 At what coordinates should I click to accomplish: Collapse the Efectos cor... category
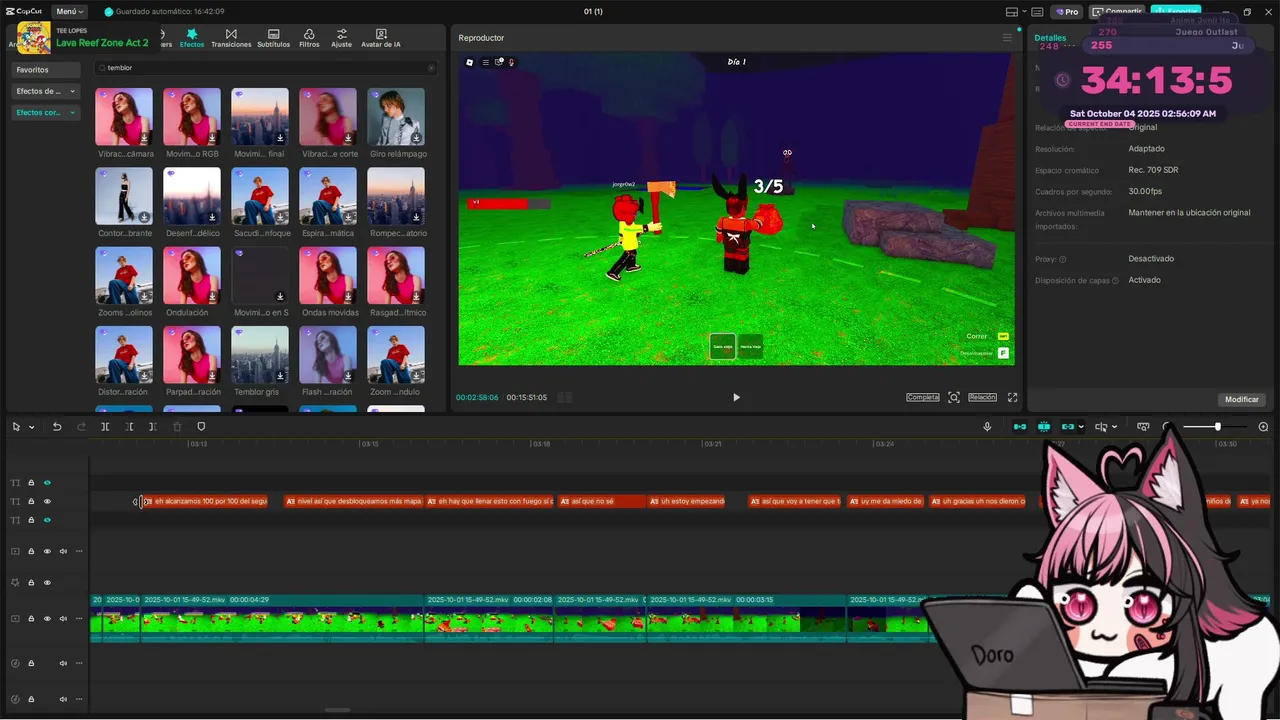(x=46, y=113)
